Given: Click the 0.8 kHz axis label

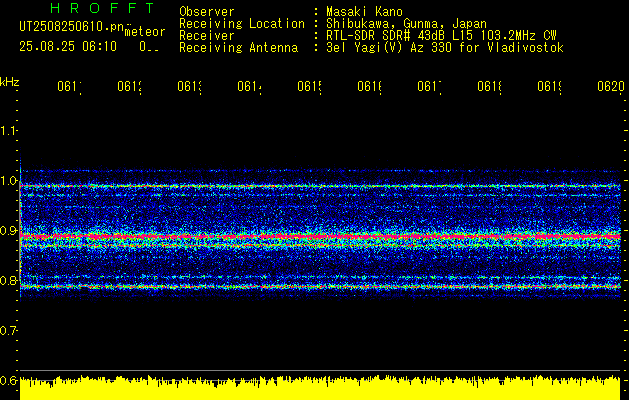Looking at the screenshot, I should point(8,280).
